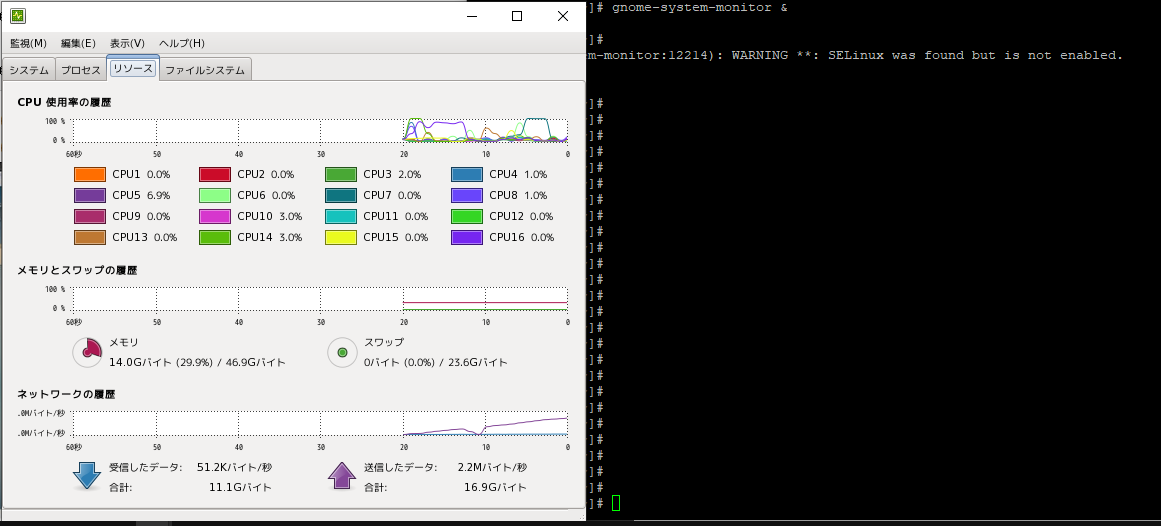Click the 受信したデータ label
The image size is (1161, 526).
click(x=145, y=467)
